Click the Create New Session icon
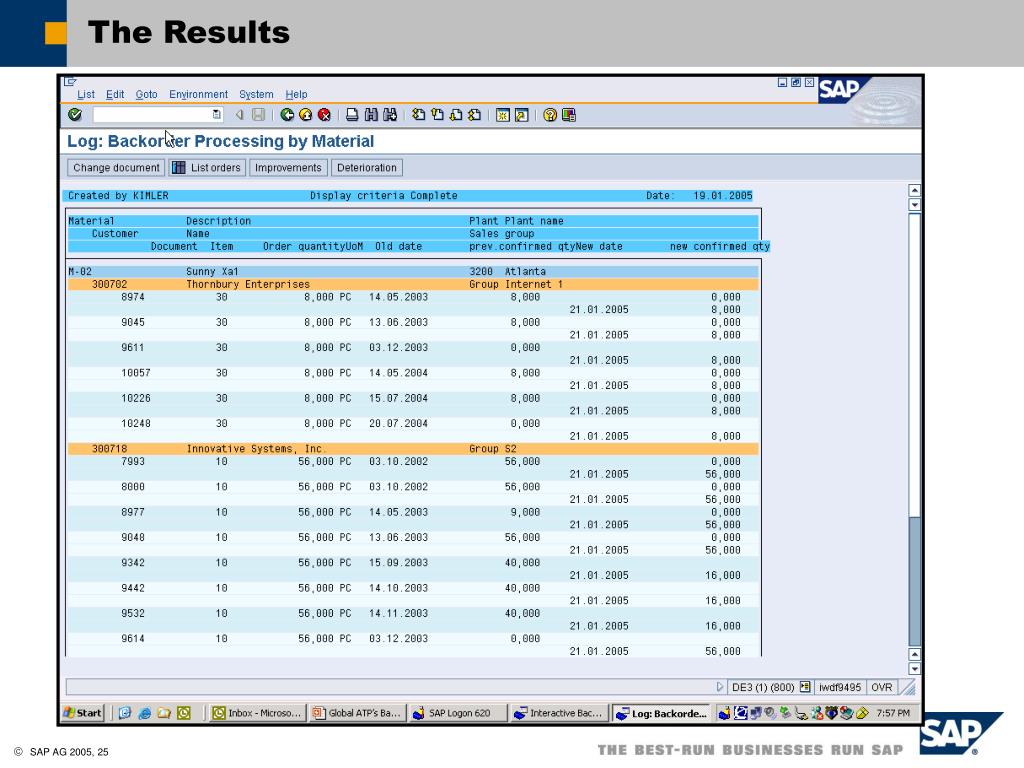 (503, 115)
